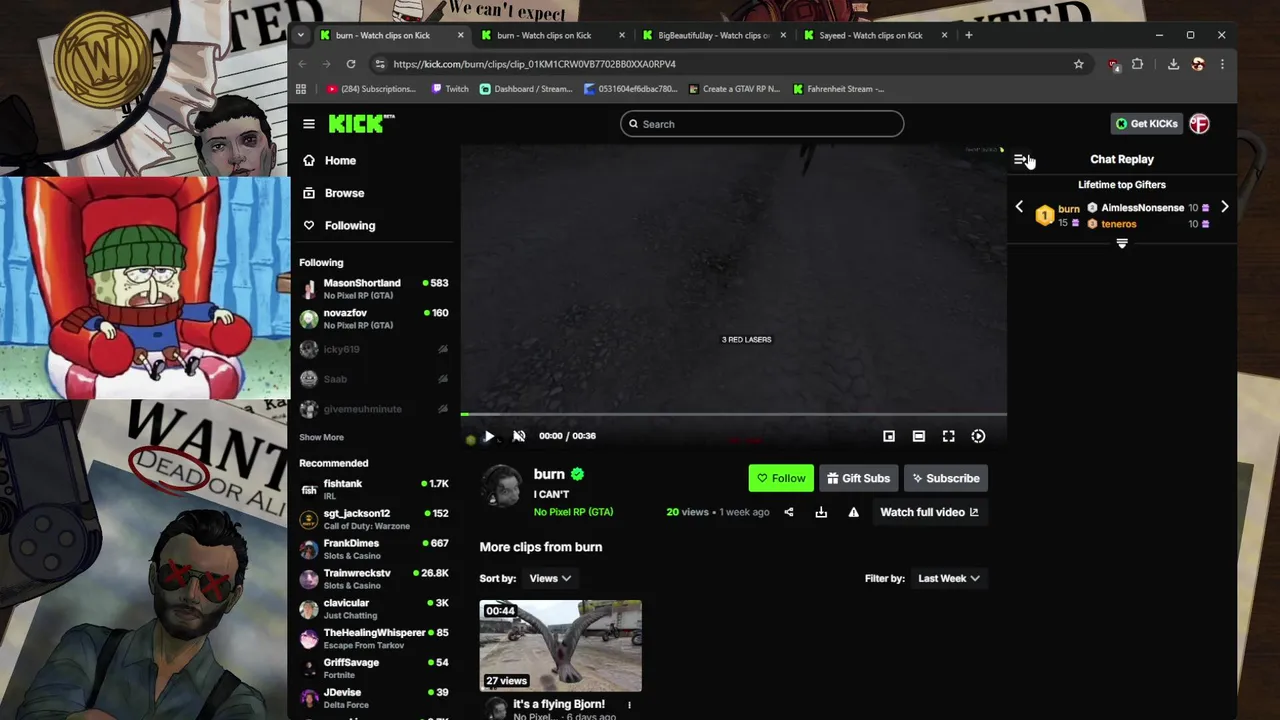Click the Kick search field

762,124
